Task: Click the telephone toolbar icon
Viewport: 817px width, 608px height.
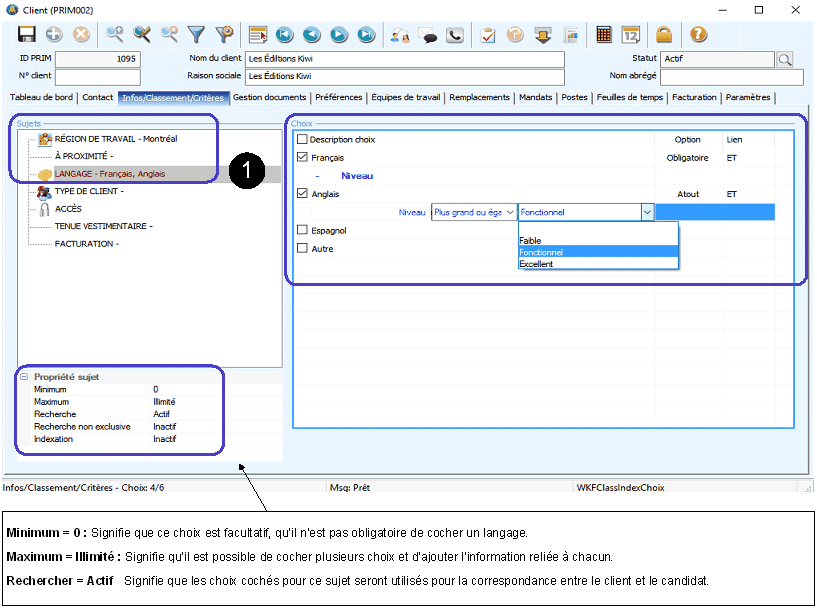Action: pyautogui.click(x=456, y=34)
